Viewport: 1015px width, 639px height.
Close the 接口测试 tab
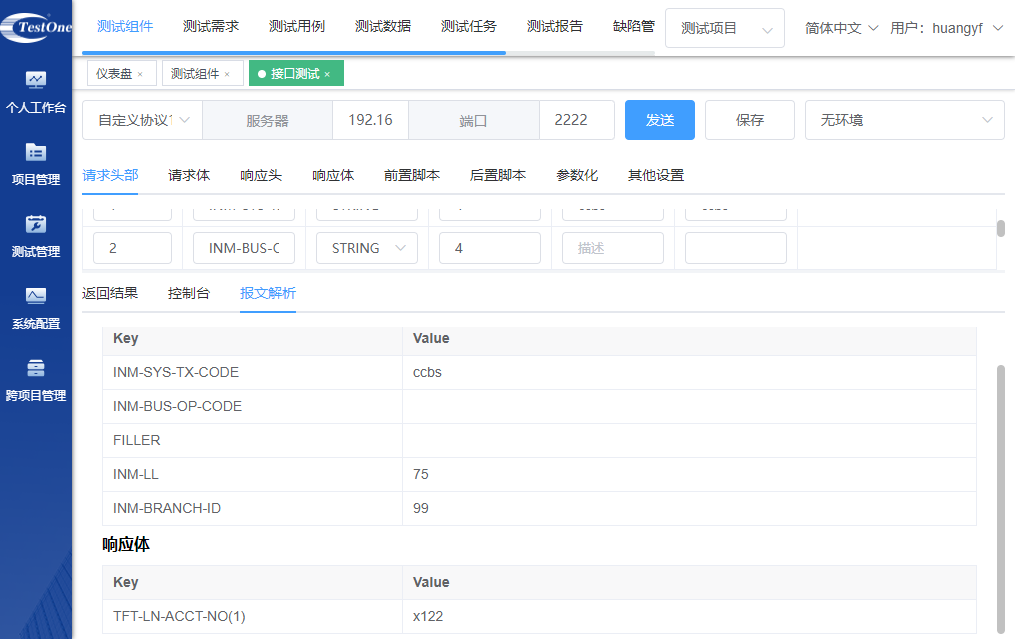pyautogui.click(x=327, y=74)
